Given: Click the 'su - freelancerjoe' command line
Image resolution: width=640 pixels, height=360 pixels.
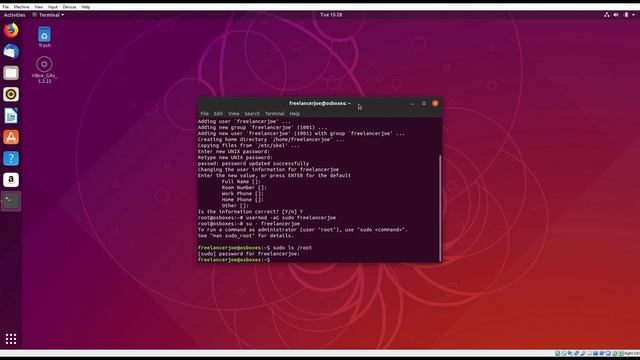Looking at the screenshot, I should click(x=249, y=224).
